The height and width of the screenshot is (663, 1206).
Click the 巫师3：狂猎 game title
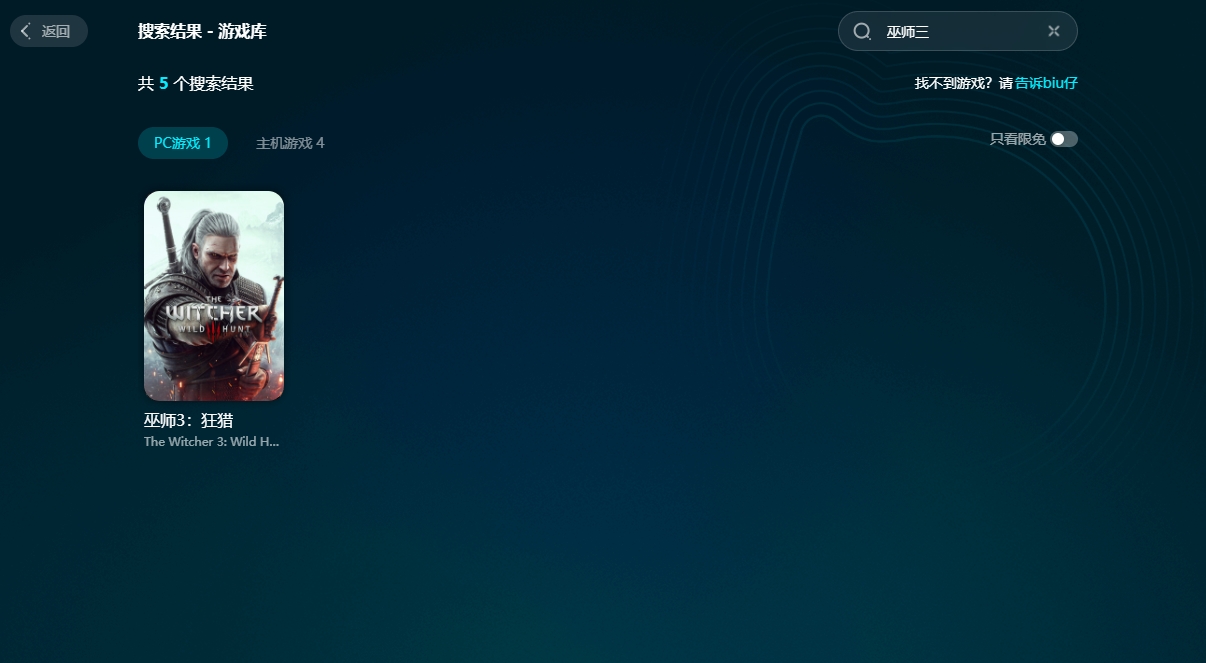tap(189, 421)
